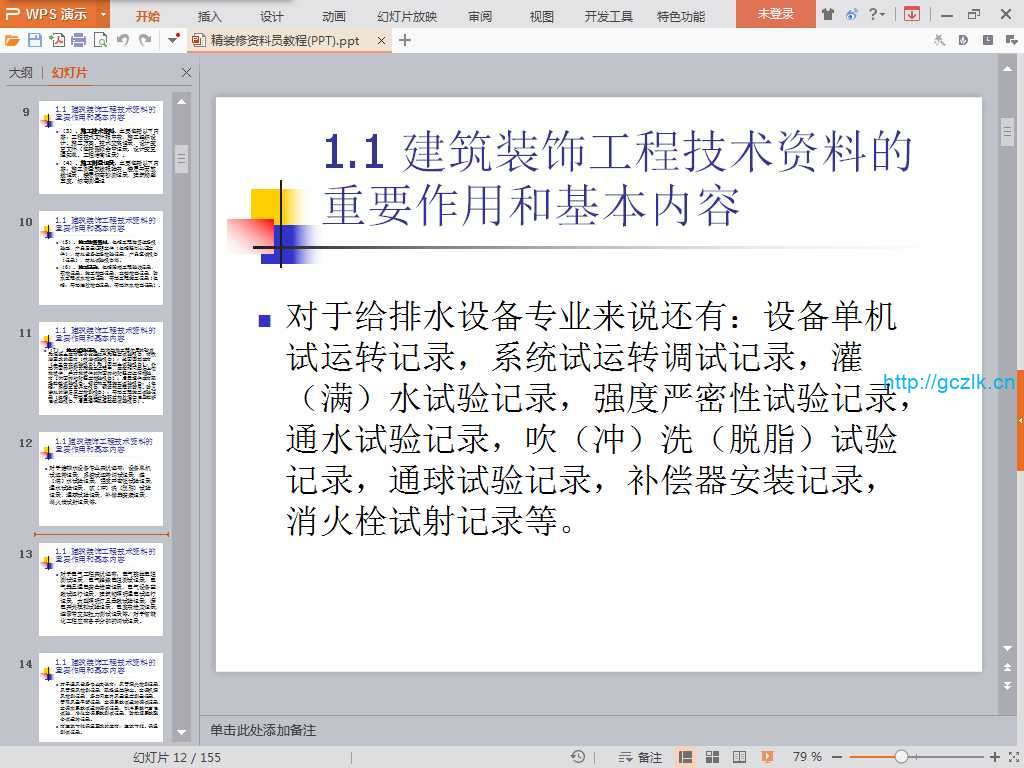Click the 未登录 login button

[x=775, y=14]
